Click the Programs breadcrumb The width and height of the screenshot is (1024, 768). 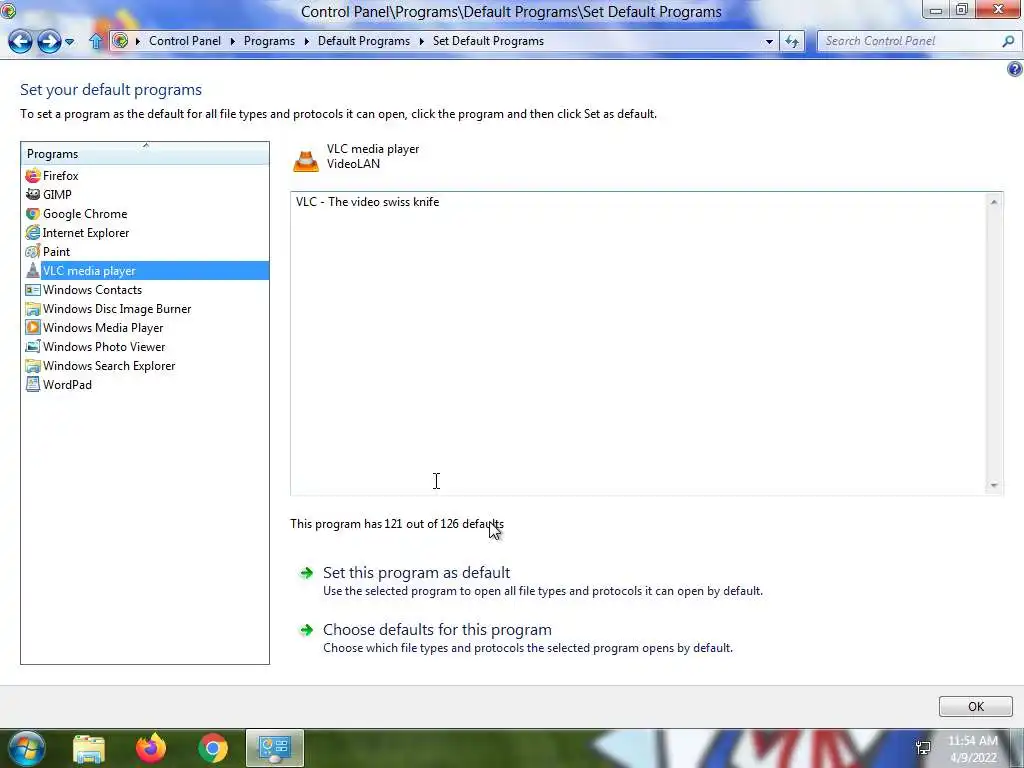[x=269, y=41]
